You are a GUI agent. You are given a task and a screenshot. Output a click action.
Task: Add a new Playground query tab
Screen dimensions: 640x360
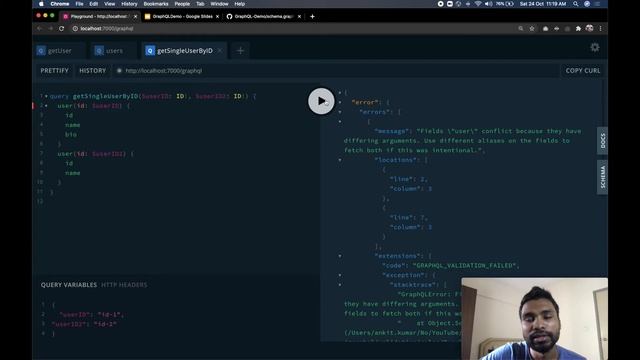pyautogui.click(x=240, y=51)
